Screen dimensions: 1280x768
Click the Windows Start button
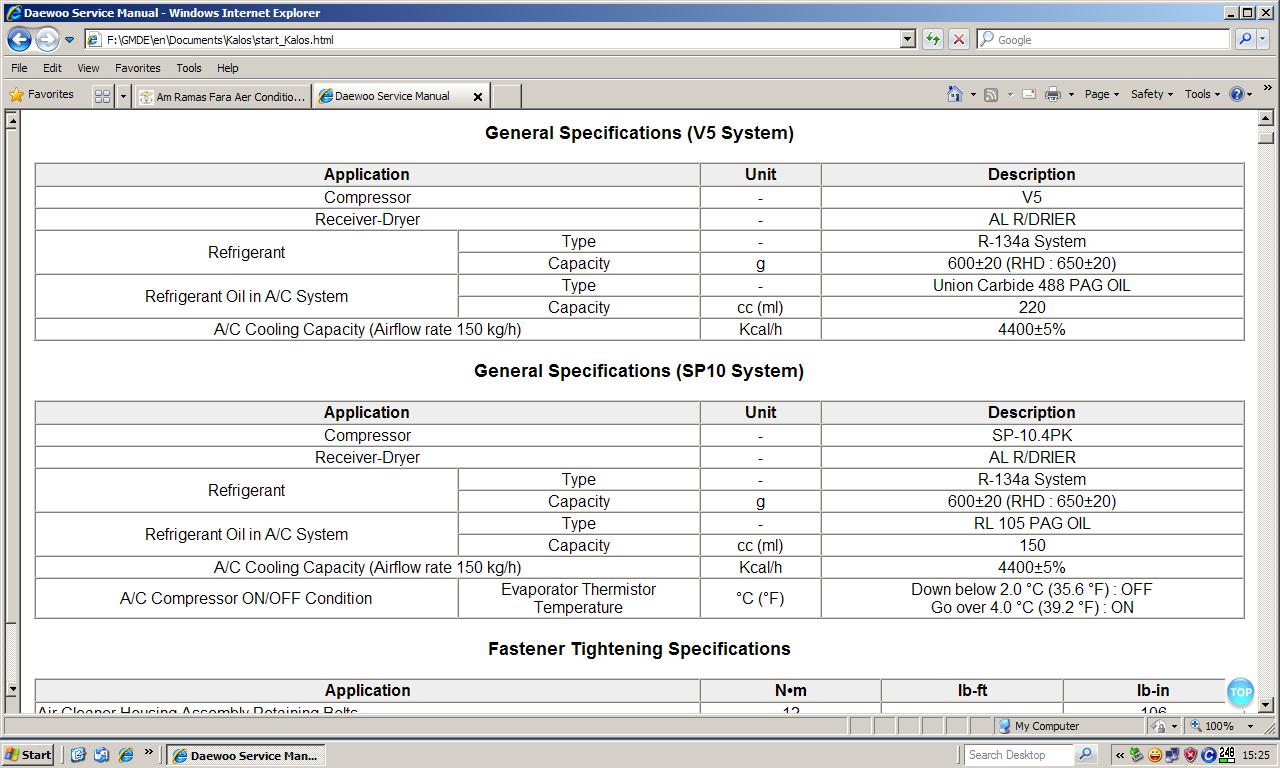(28, 755)
